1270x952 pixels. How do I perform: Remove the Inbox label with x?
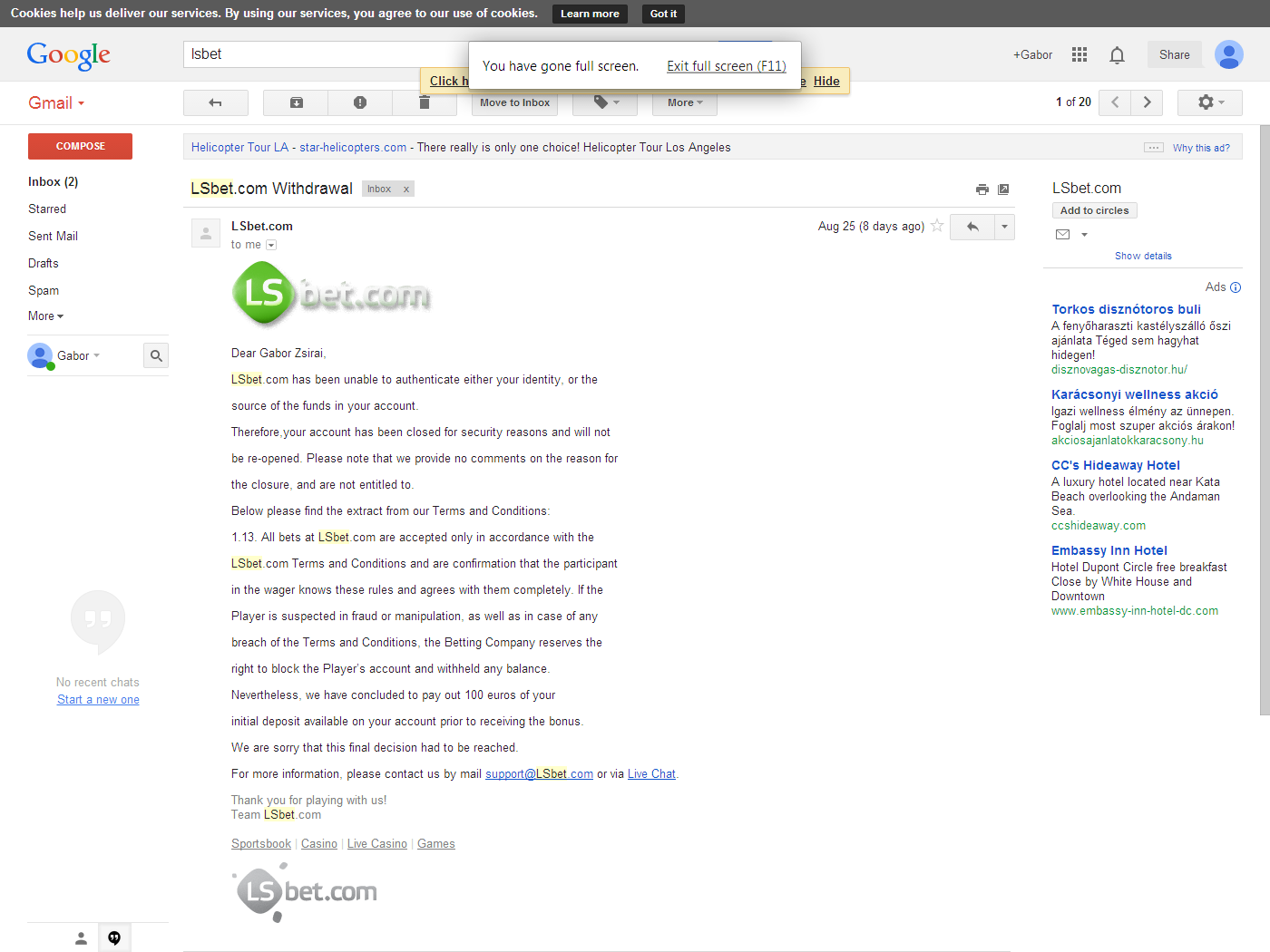click(406, 189)
